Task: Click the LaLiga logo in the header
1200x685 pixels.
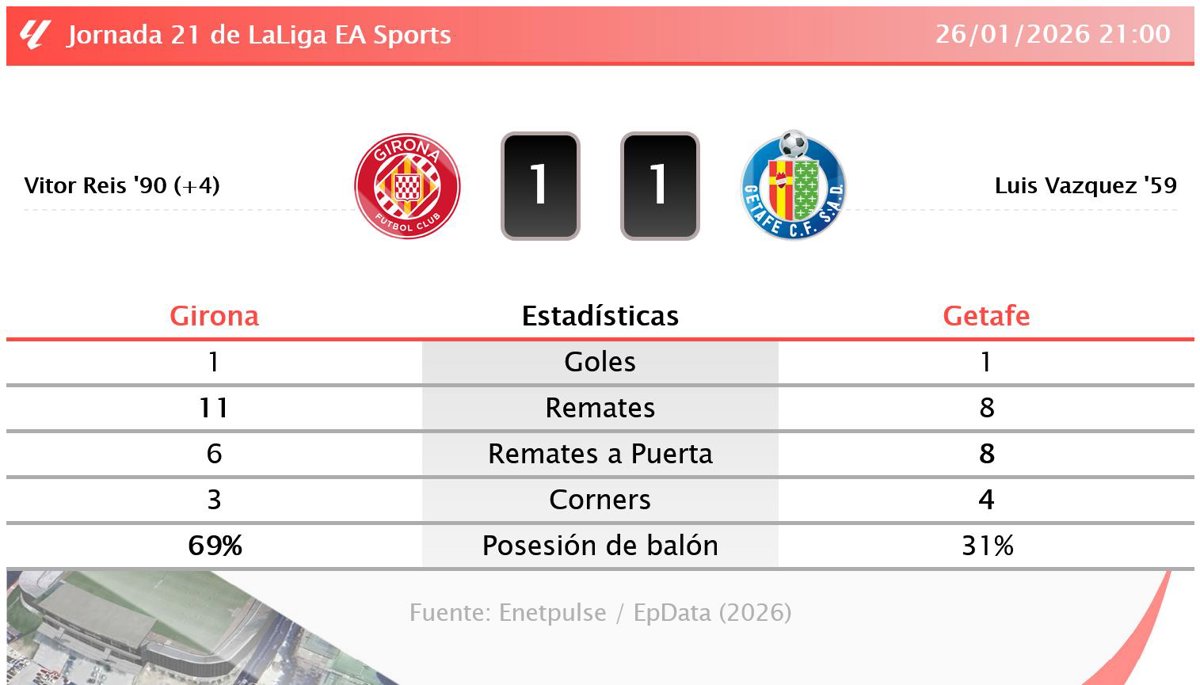Action: tap(35, 35)
